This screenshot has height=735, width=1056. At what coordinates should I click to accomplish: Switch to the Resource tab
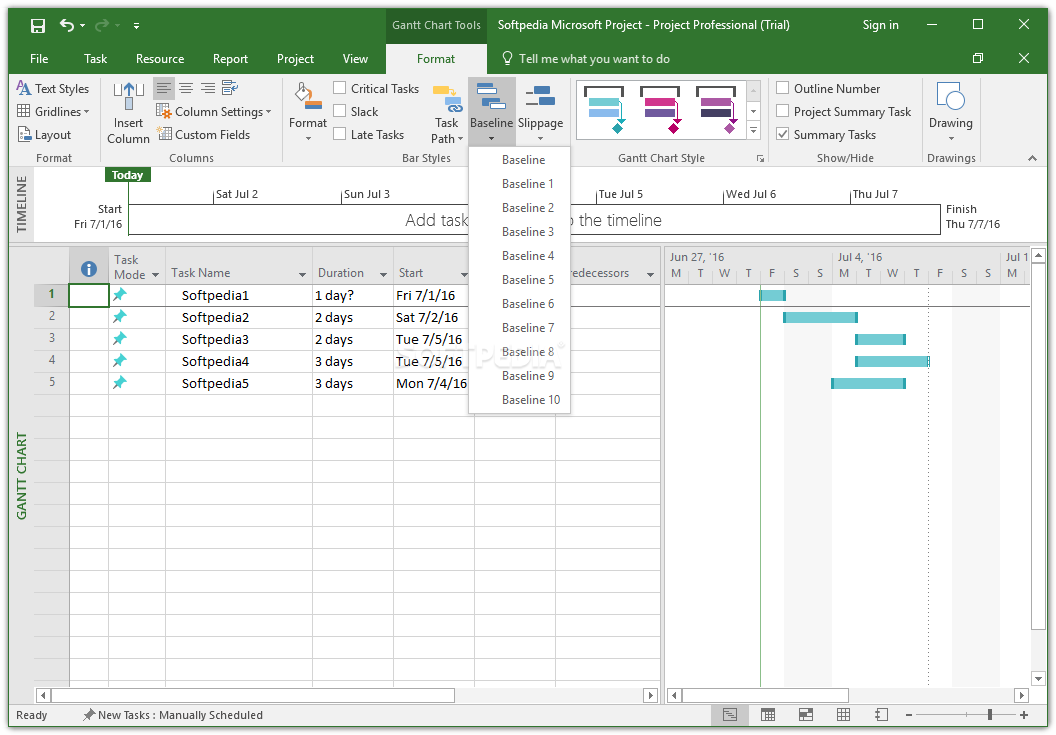(x=160, y=59)
